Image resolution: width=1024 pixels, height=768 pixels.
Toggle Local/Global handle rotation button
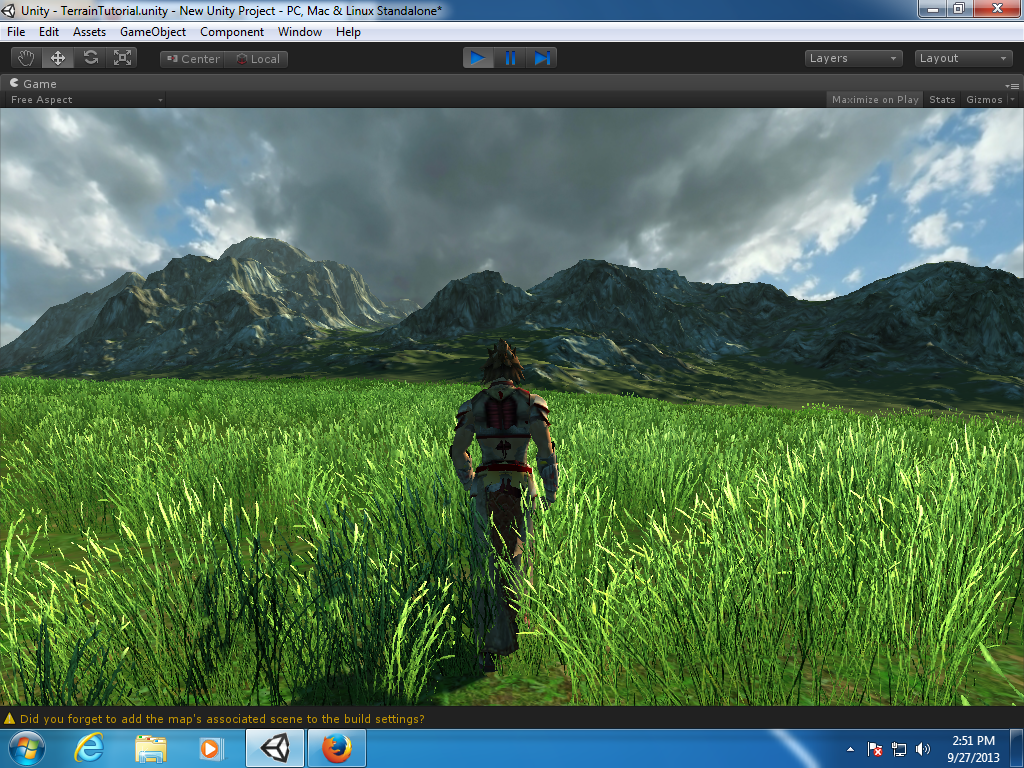click(x=257, y=59)
